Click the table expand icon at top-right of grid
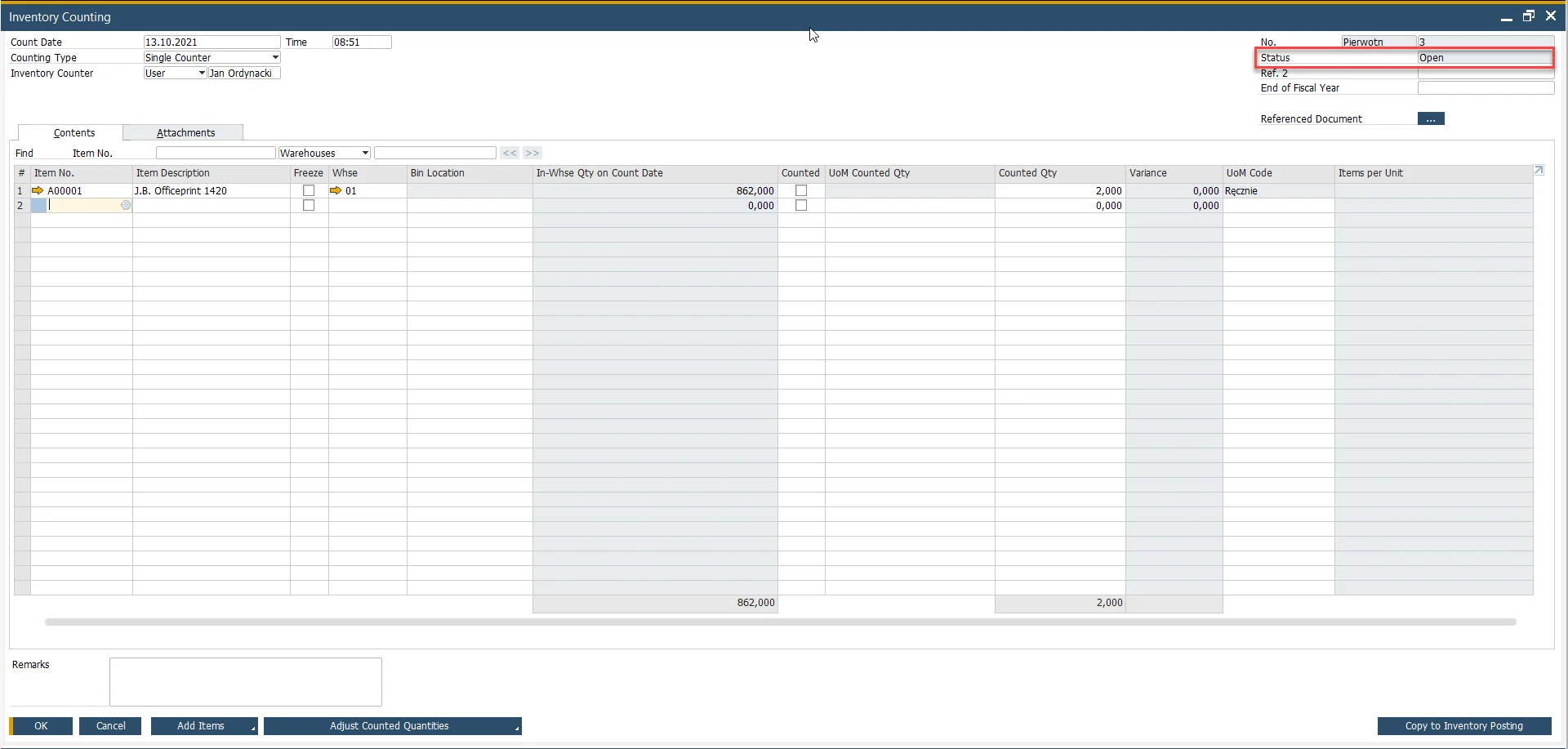 [1539, 171]
